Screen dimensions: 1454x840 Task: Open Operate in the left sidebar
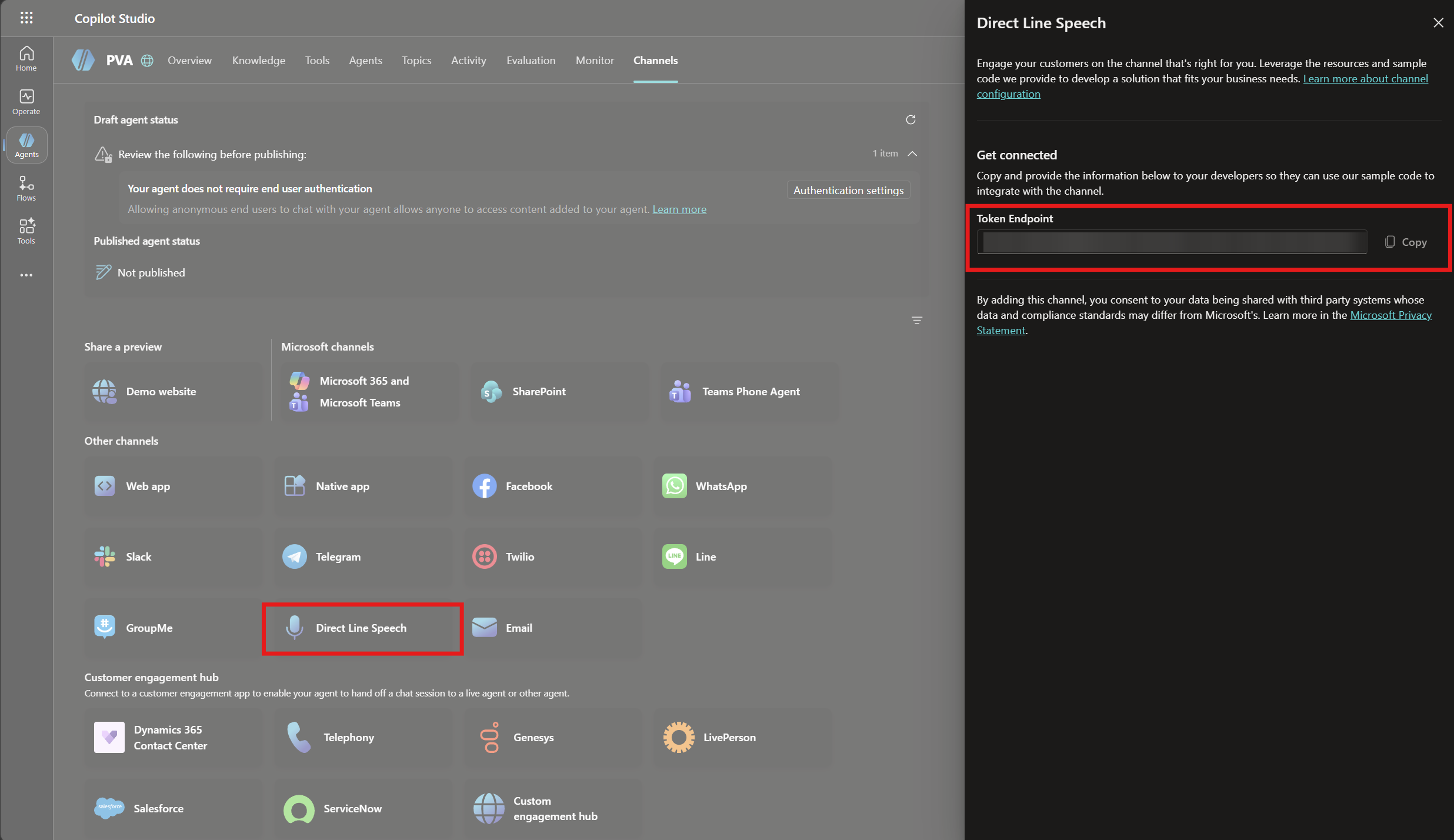pyautogui.click(x=26, y=102)
